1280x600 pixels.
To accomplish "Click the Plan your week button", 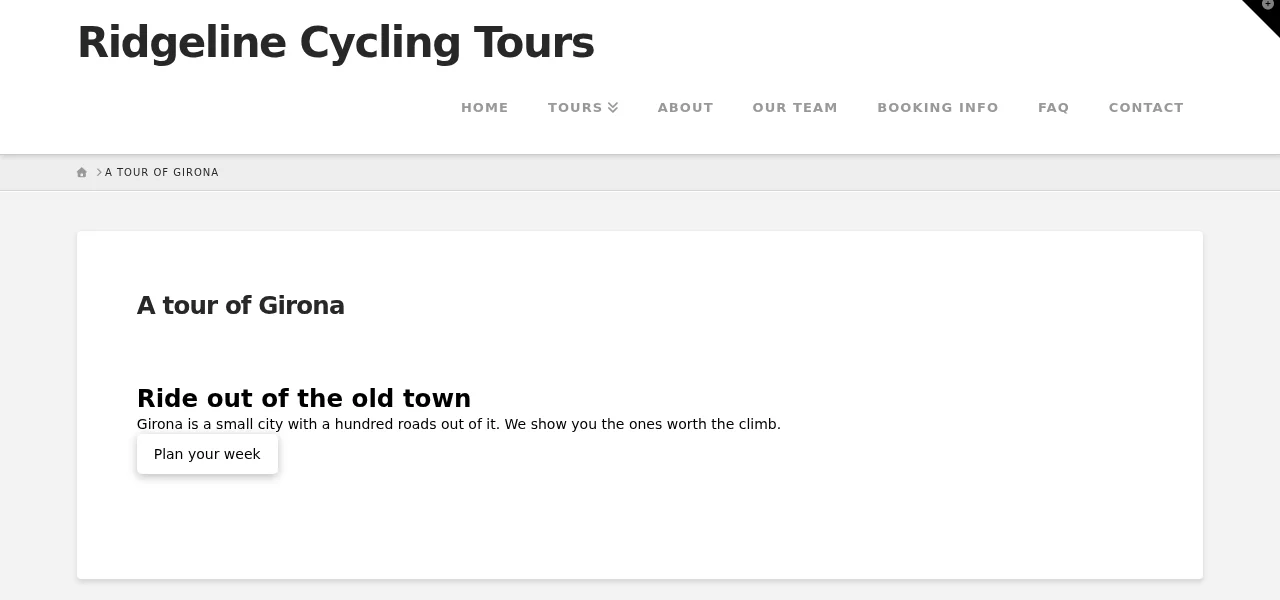I will pyautogui.click(x=207, y=454).
